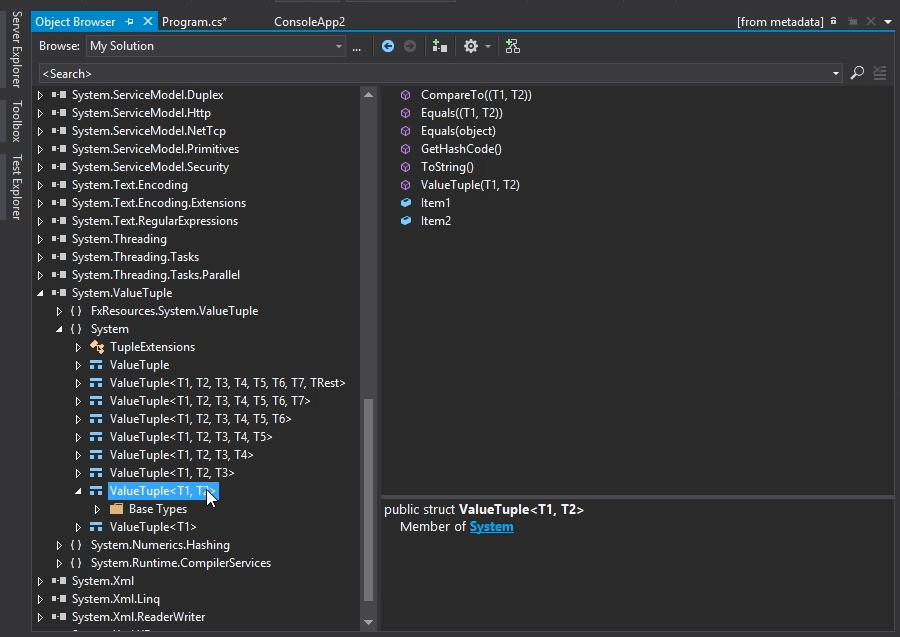Screen dimensions: 900x637
Task: Click the Item2 field icon
Action: (x=406, y=220)
